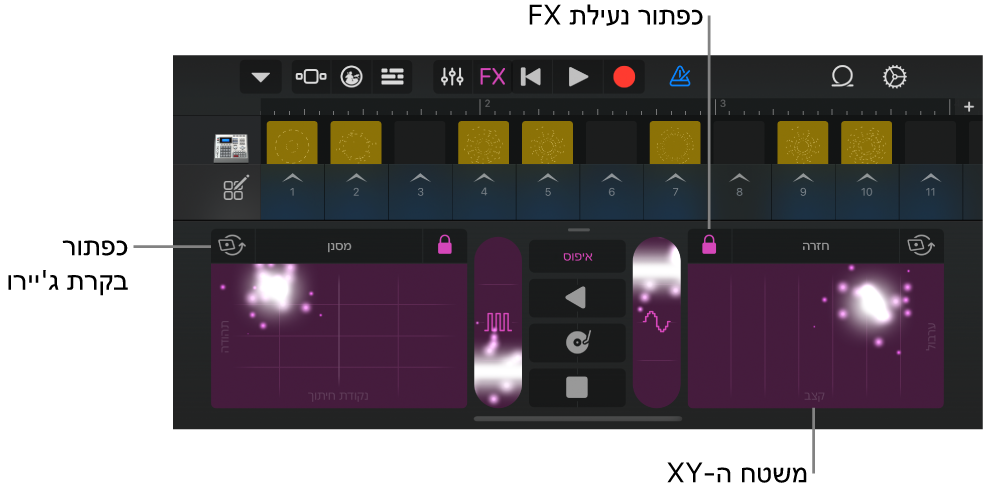Tap the empty cell above column 6
This screenshot has height=500, width=984.
611,142
